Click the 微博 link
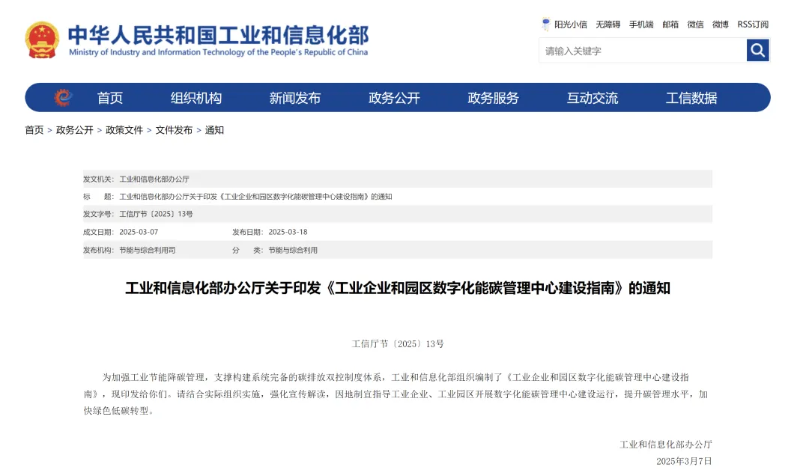 tap(720, 24)
